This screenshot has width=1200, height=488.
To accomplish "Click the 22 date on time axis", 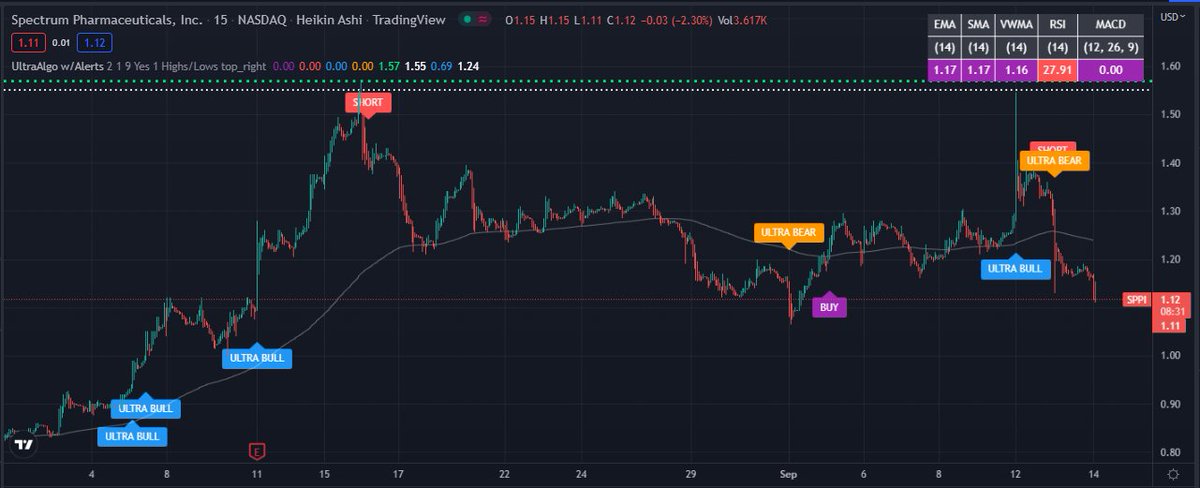I will [x=505, y=475].
